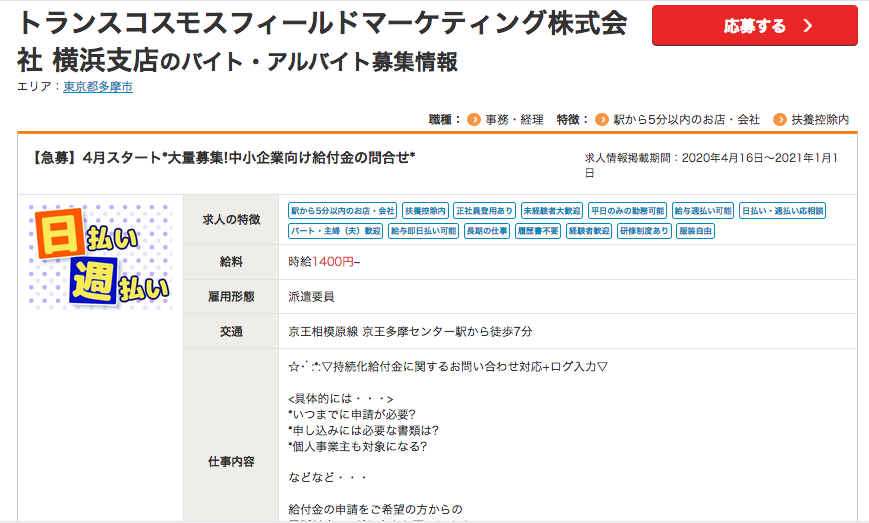Click the *申し込みには必要な書類は? line
This screenshot has height=523, width=869.
coord(364,430)
